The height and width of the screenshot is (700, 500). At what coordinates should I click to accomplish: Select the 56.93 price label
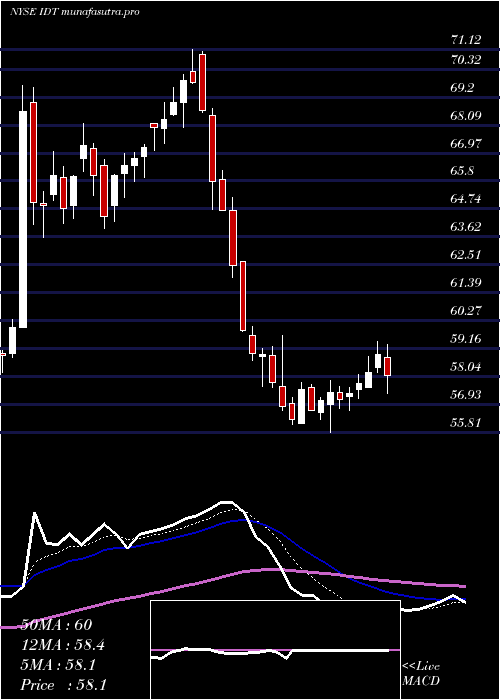pyautogui.click(x=466, y=395)
